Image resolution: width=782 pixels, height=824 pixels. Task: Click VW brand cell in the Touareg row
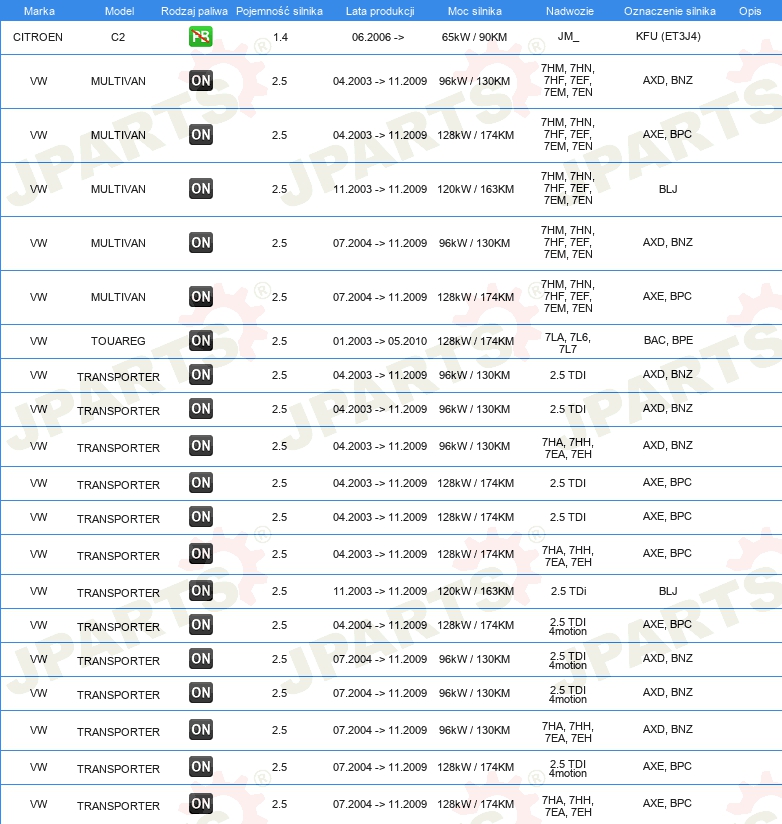click(x=38, y=341)
